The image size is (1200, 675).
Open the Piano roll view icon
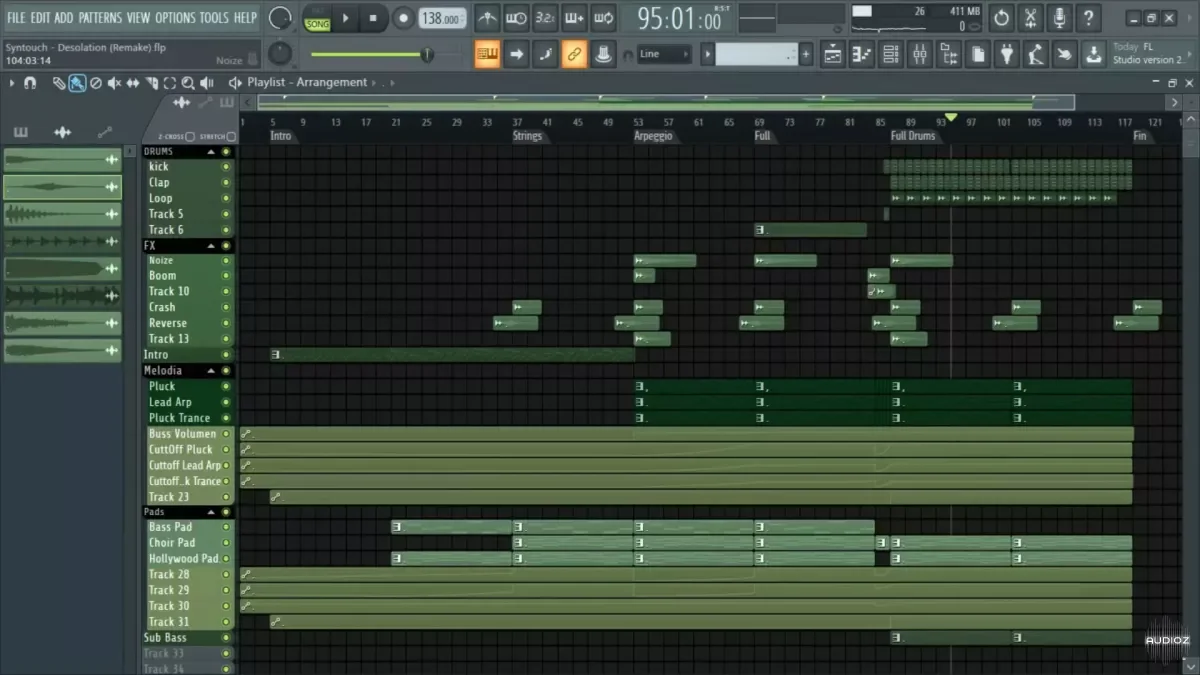click(x=862, y=54)
